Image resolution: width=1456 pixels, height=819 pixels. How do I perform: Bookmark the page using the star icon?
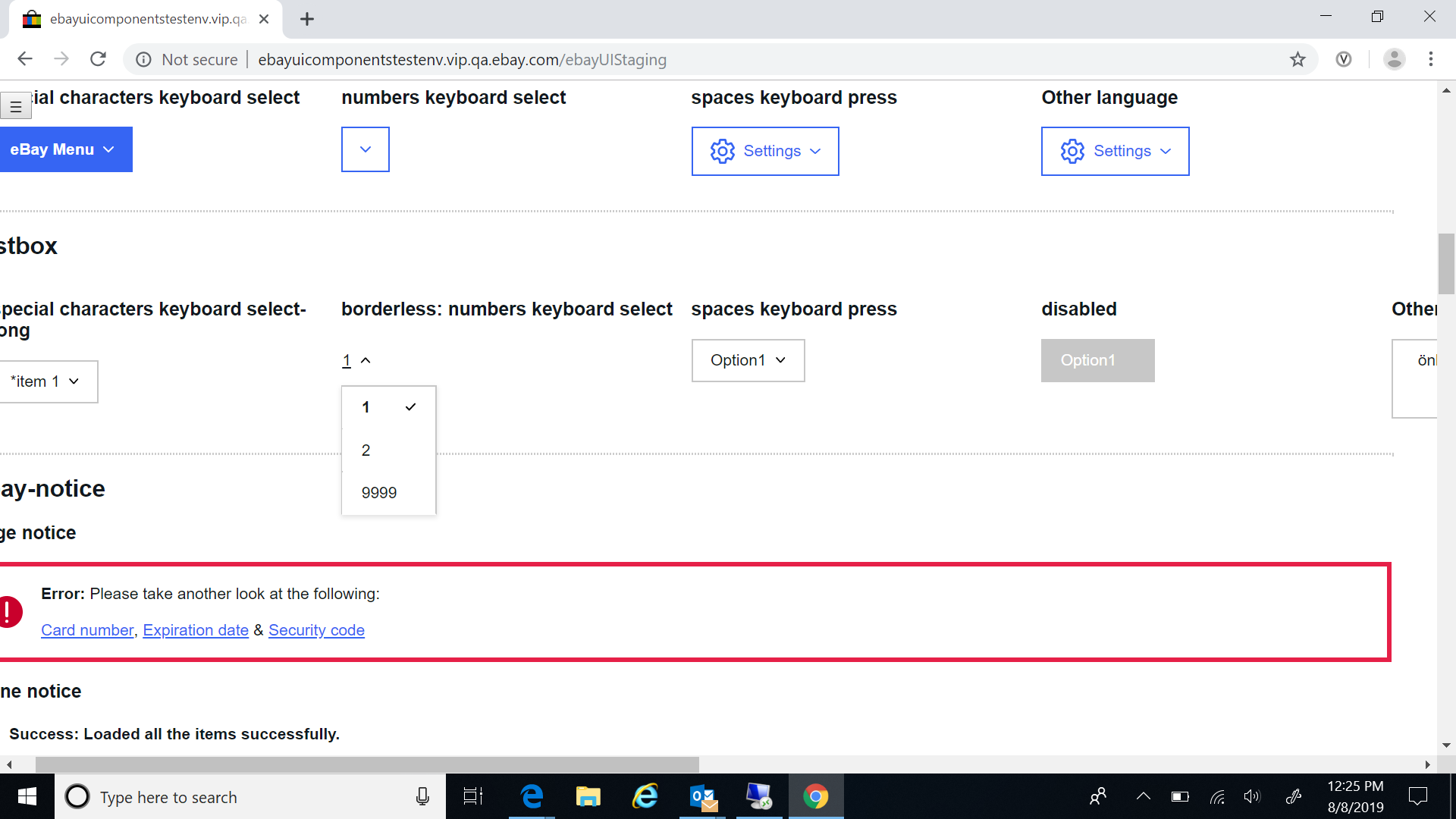[1298, 59]
